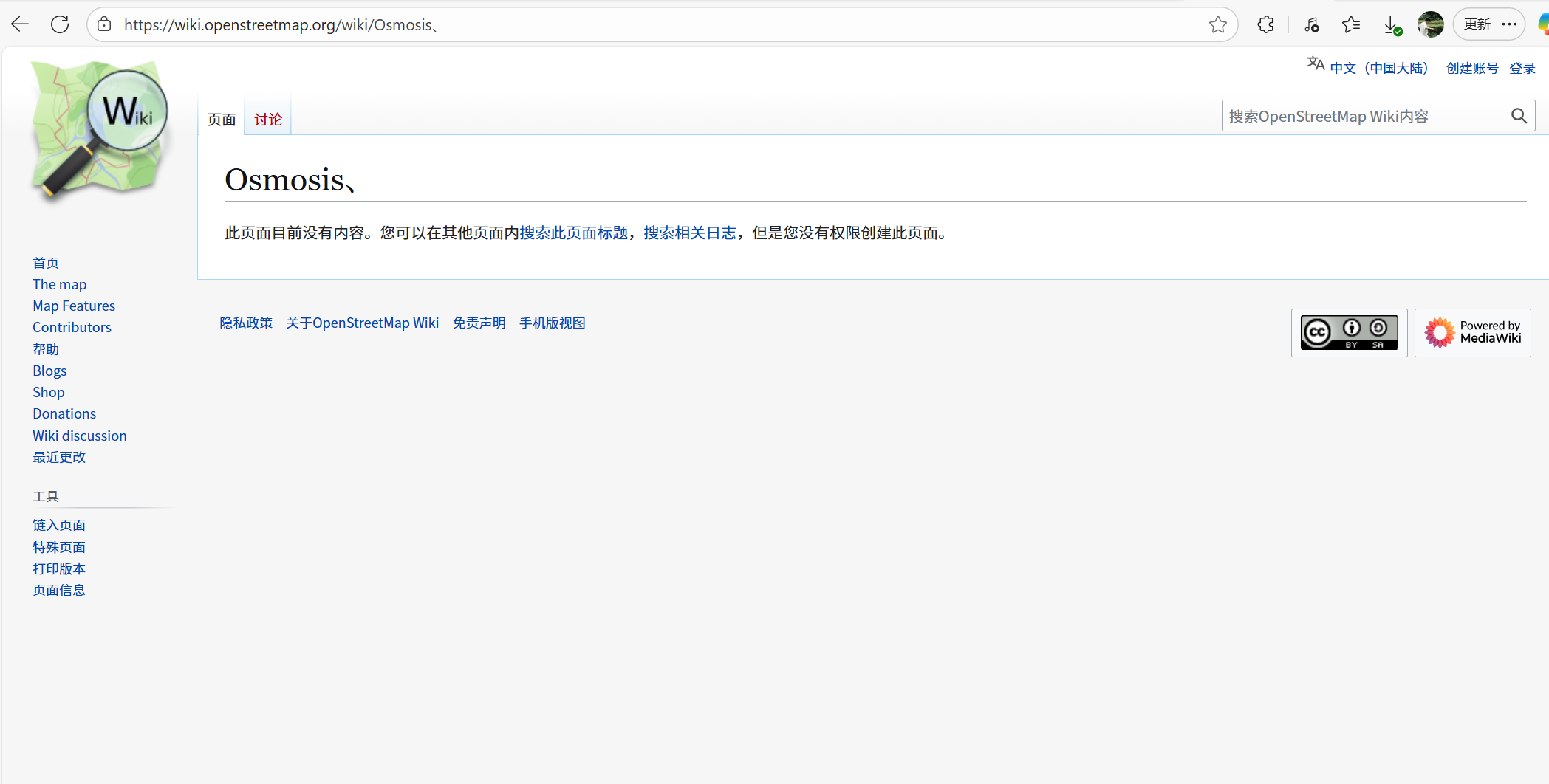This screenshot has width=1549, height=784.
Task: Click the wiki search magnifier icon
Action: [x=1519, y=116]
